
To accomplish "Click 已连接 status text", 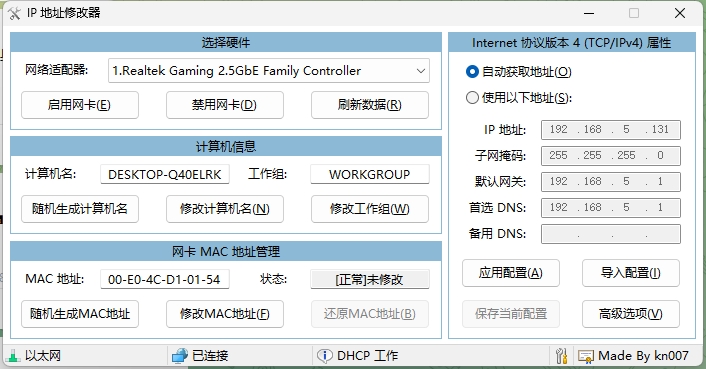I will tap(210, 356).
